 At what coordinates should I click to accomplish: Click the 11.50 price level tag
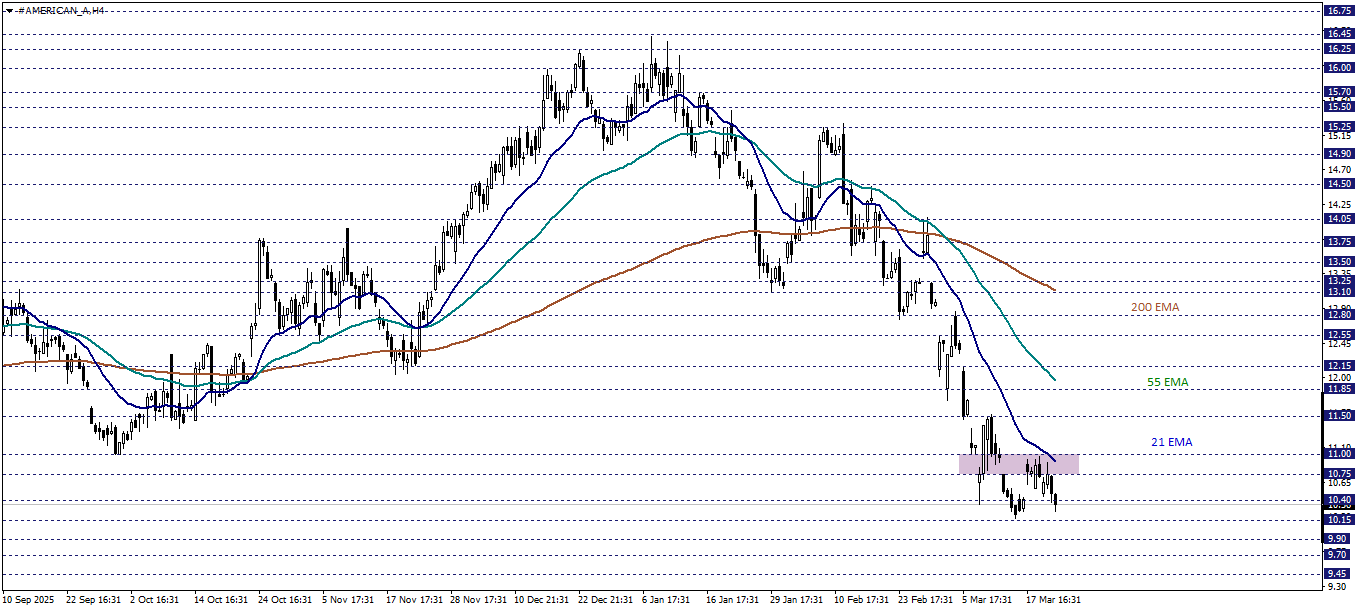click(x=1338, y=415)
